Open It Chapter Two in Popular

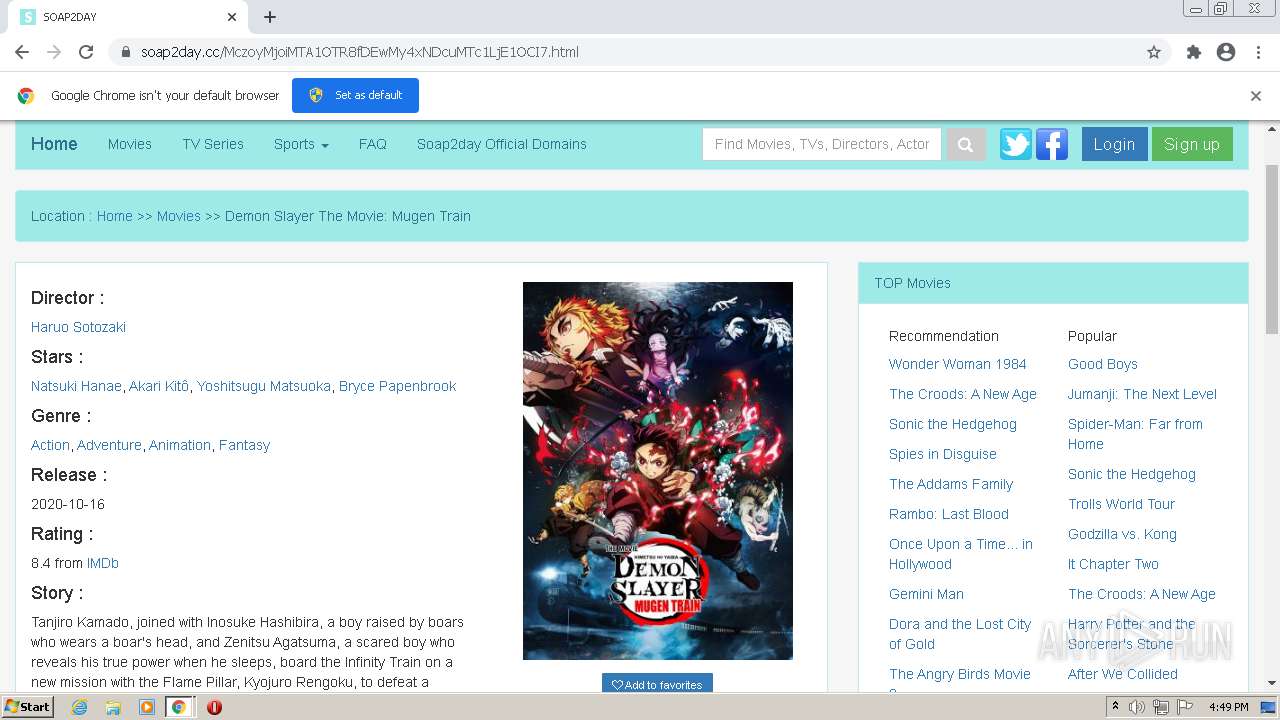(1113, 564)
